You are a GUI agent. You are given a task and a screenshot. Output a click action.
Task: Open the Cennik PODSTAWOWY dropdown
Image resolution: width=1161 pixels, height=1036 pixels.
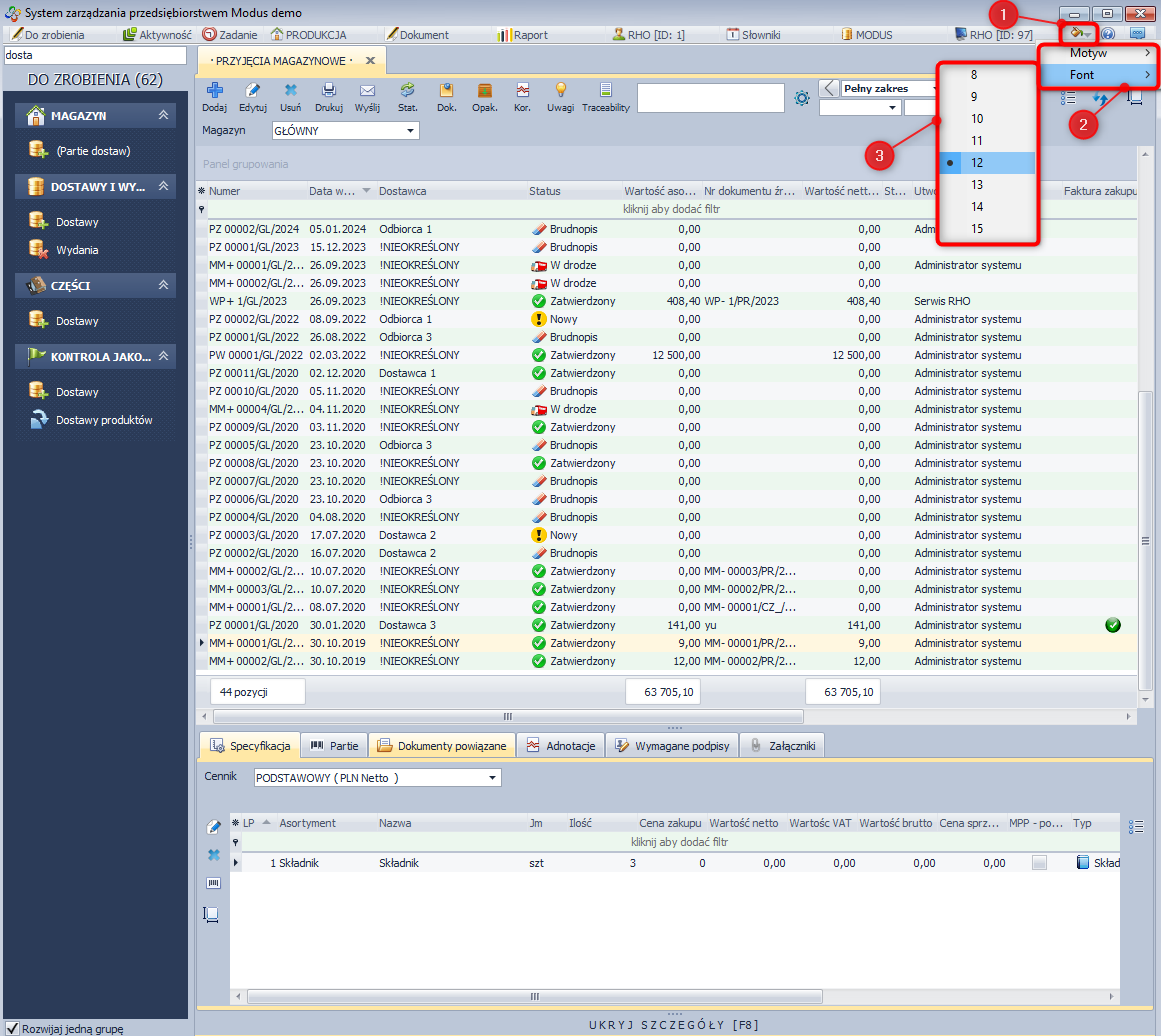(x=377, y=777)
